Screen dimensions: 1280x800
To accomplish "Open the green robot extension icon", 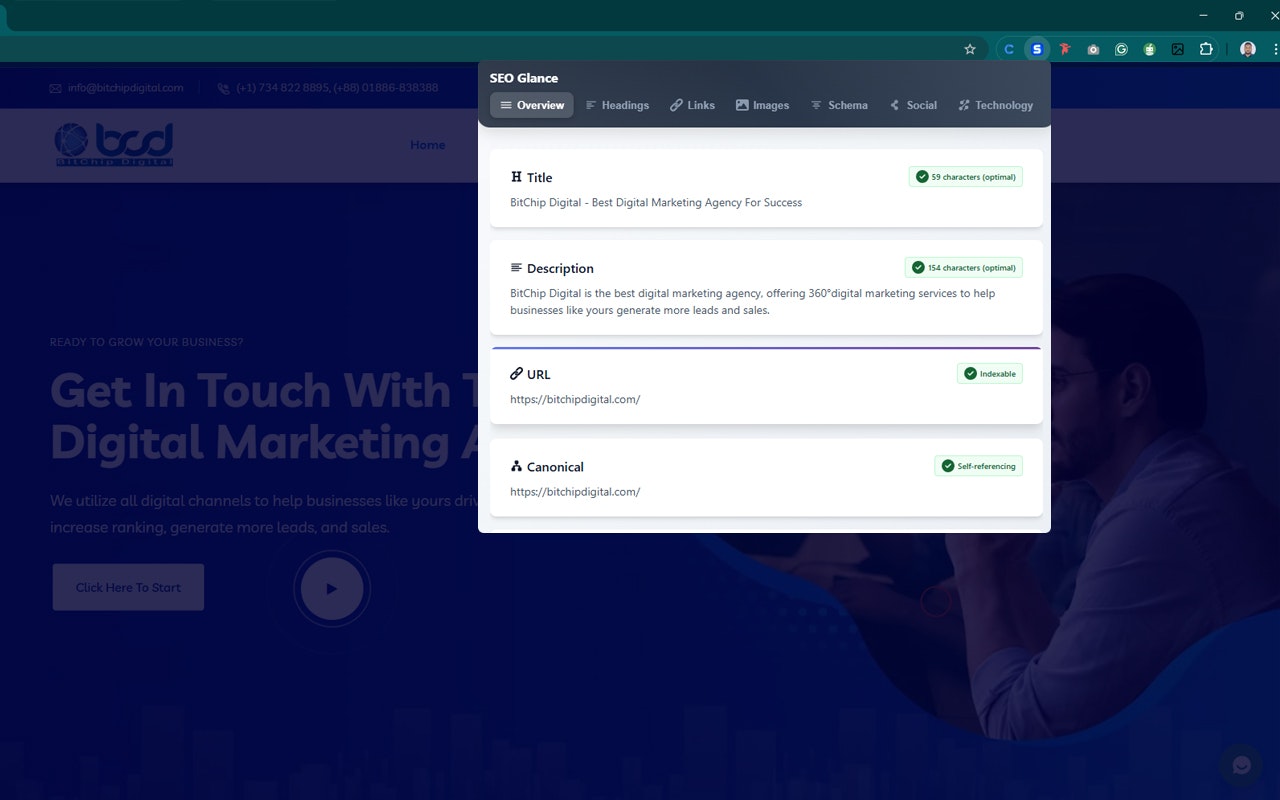I will pos(1150,49).
